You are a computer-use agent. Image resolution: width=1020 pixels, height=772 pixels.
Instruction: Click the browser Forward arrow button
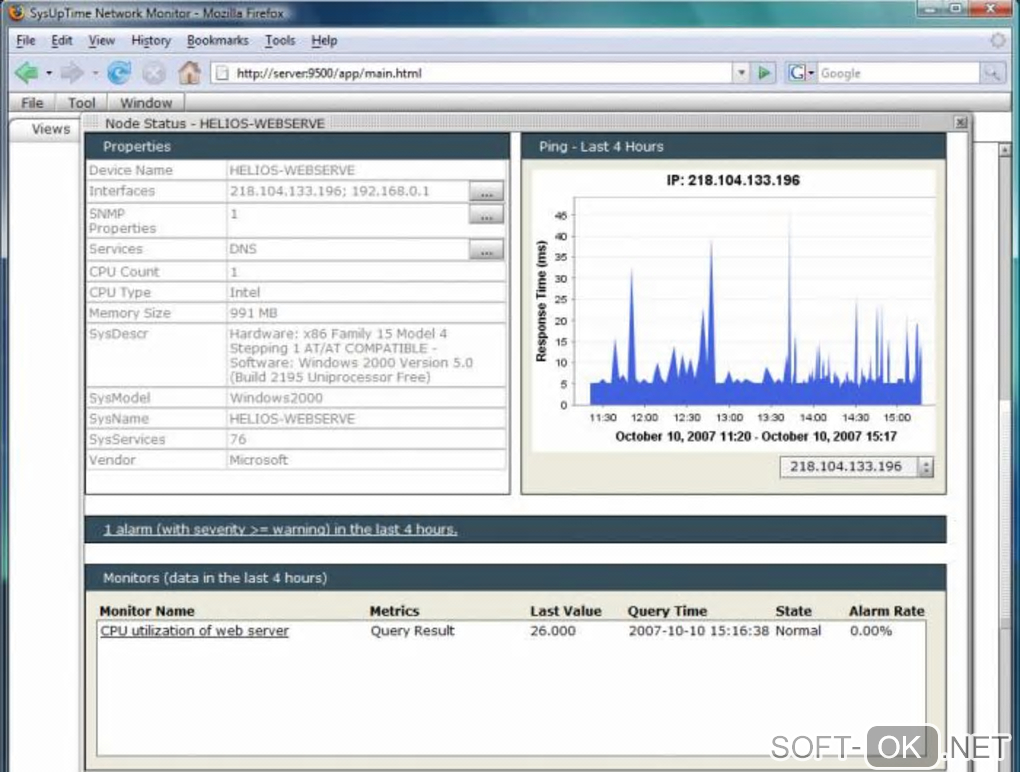(71, 73)
